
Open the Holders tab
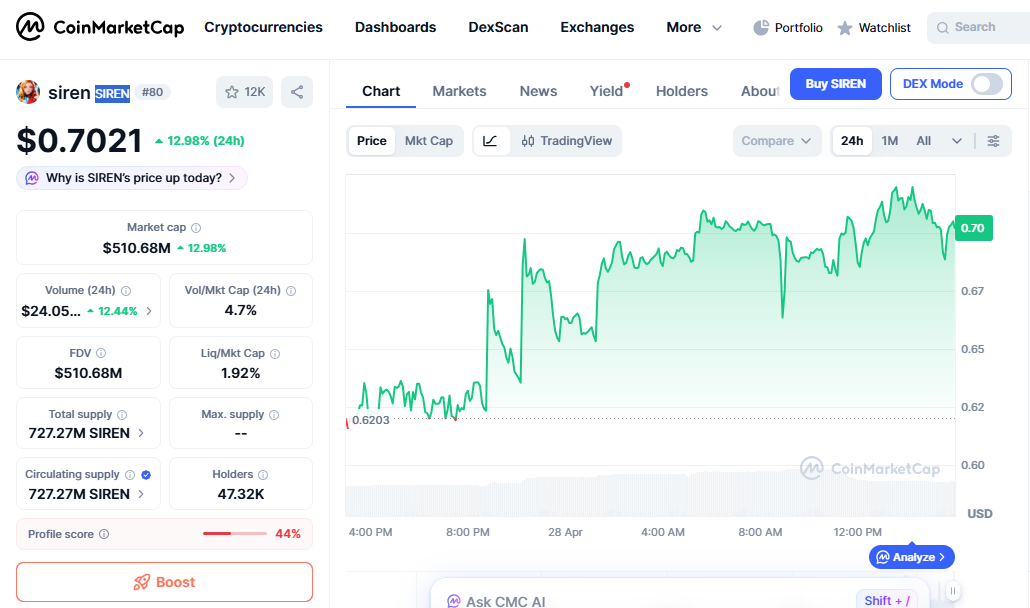click(682, 91)
